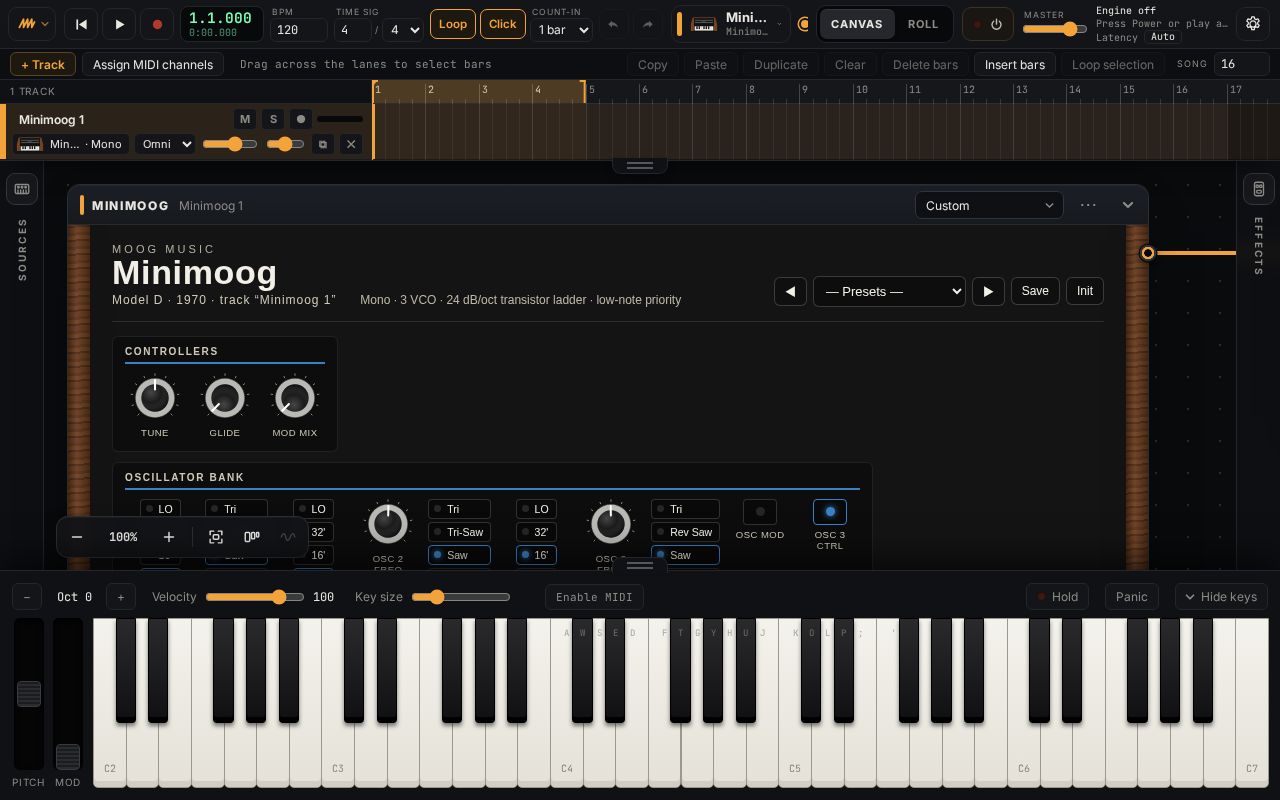This screenshot has height=800, width=1280.
Task: Toggle the OSC MOD switch
Action: 760,512
